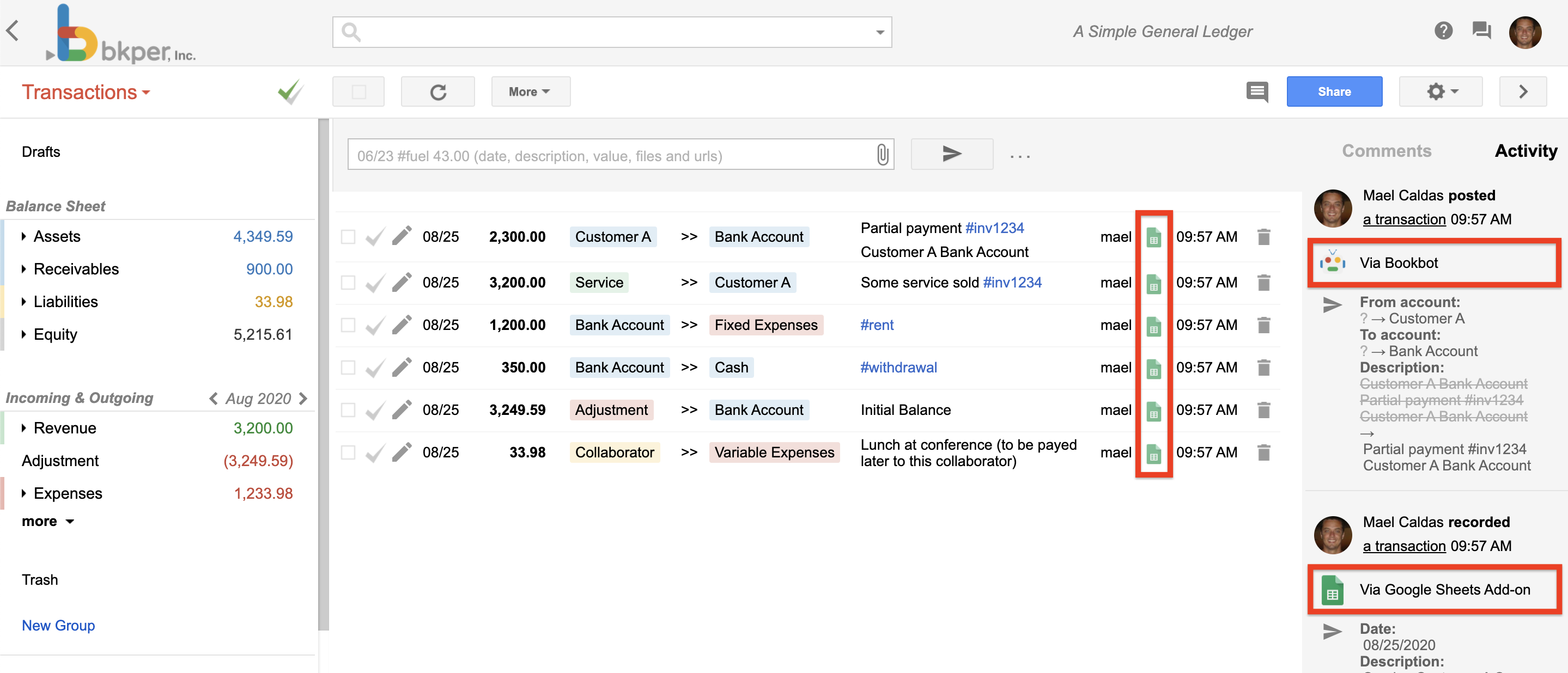
Task: Select the Lunch at conference transaction checkbox
Action: 348,452
